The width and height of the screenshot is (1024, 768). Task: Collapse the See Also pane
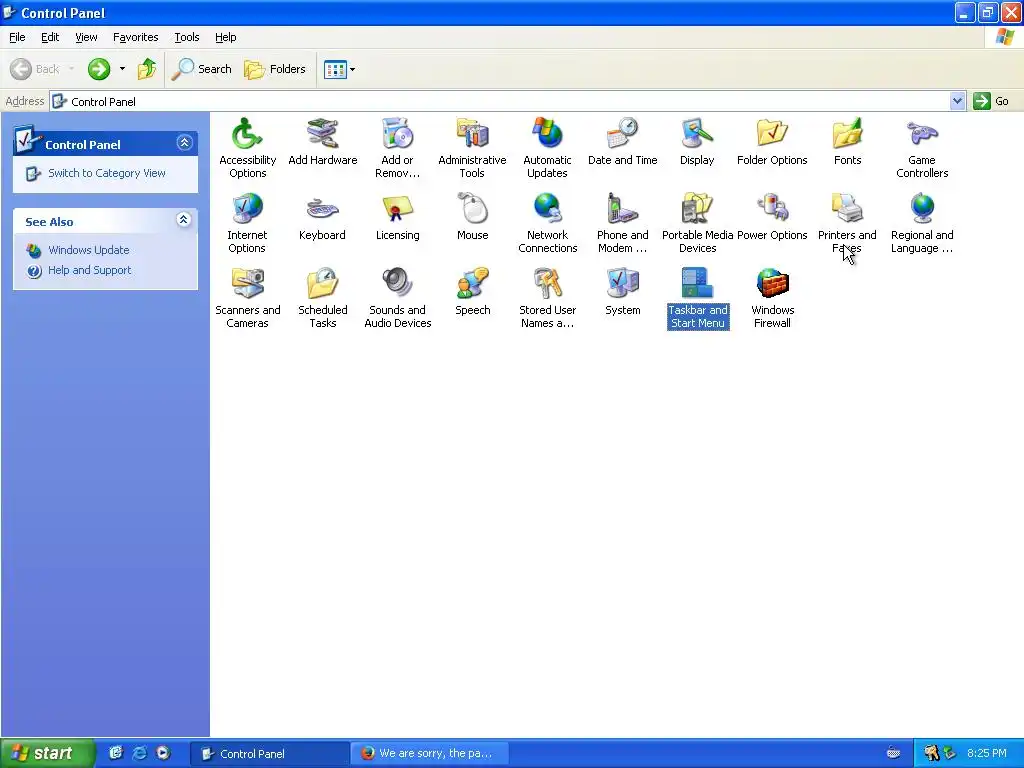click(x=184, y=220)
